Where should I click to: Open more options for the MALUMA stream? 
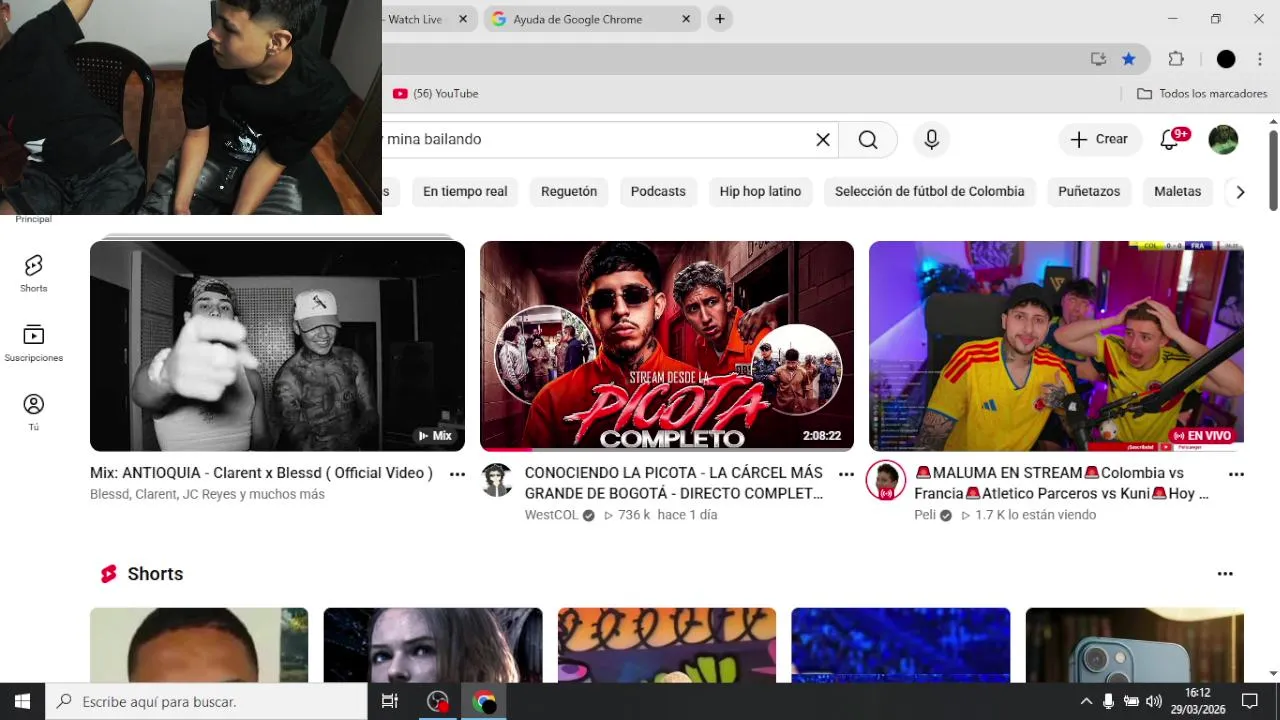1236,474
